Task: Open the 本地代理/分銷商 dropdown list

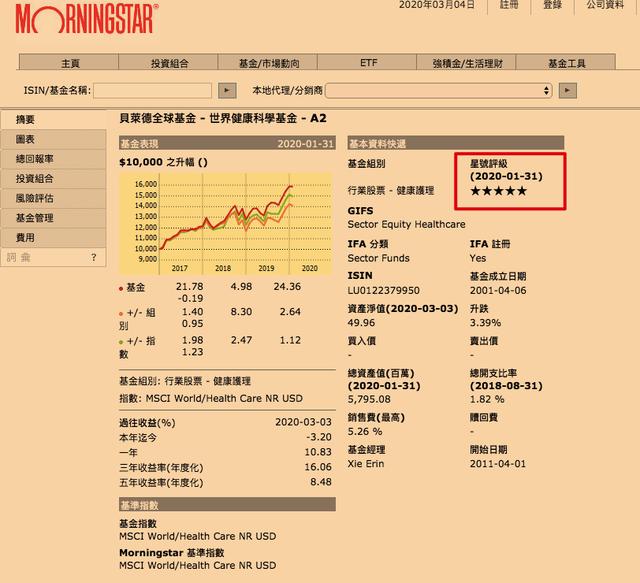Action: coord(439,91)
